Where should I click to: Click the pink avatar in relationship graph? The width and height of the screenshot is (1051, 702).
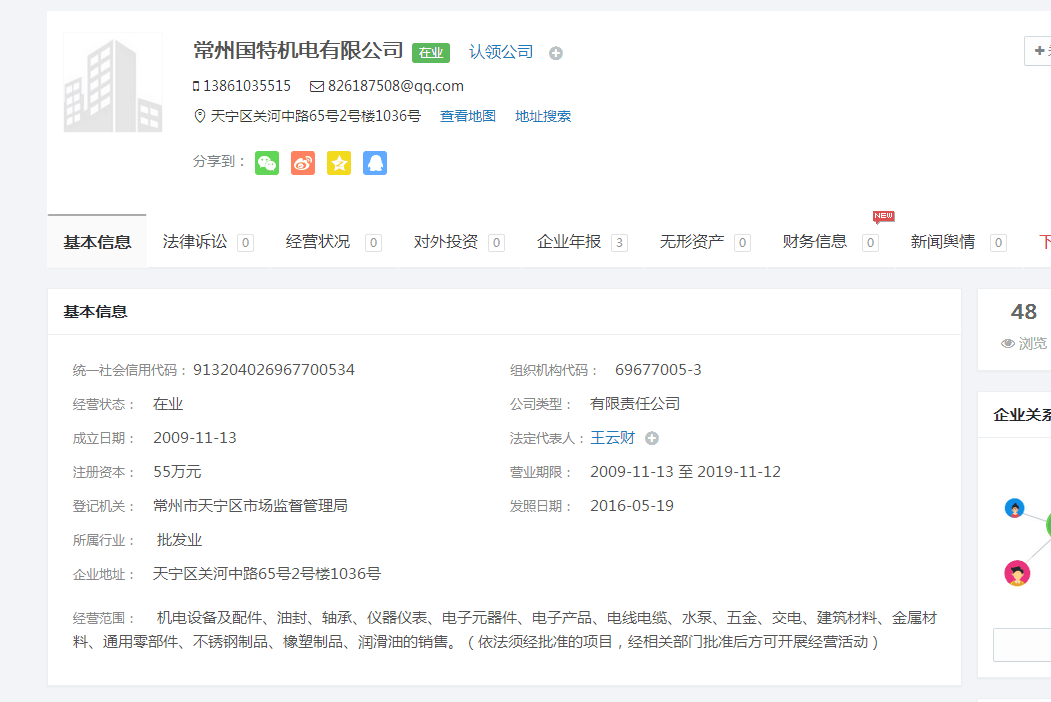[1017, 573]
